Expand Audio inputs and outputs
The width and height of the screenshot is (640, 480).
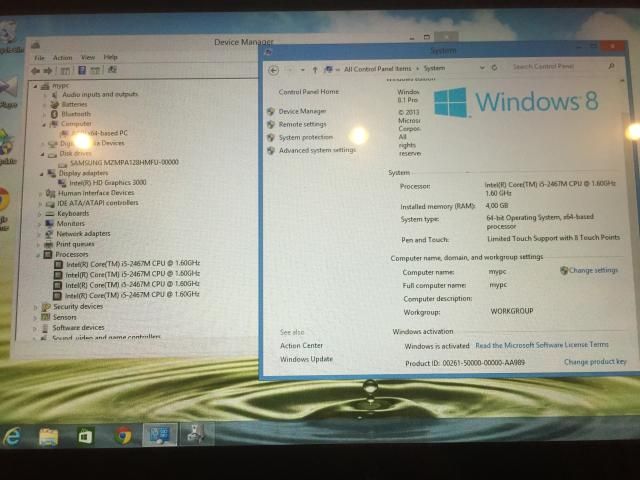[45, 95]
